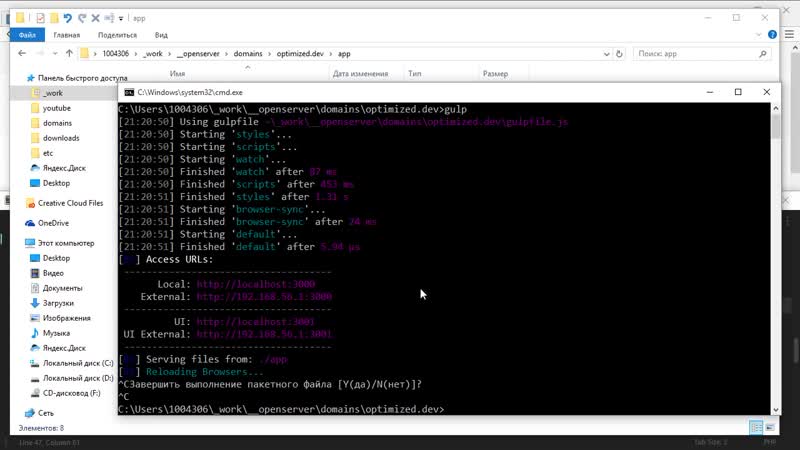The image size is (800, 450).
Task: Click the cmd window scrollbar up arrow
Action: (776, 108)
